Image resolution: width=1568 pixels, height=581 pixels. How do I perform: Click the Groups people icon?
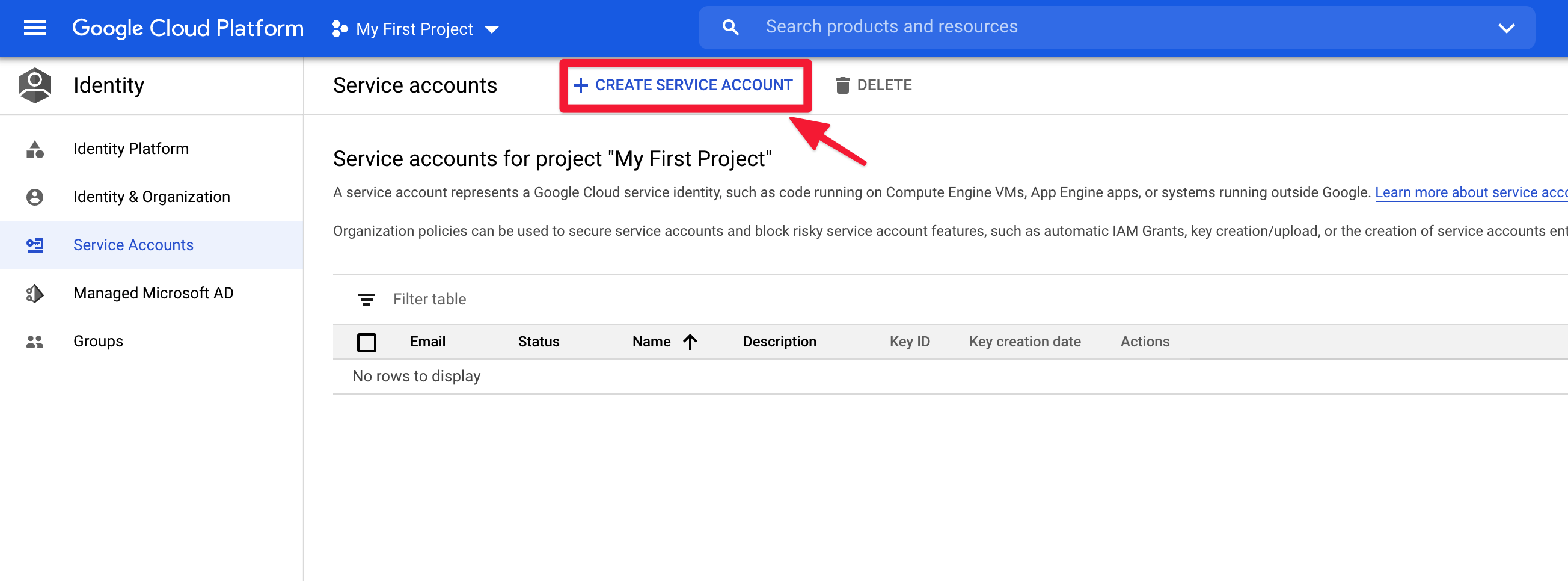point(35,342)
